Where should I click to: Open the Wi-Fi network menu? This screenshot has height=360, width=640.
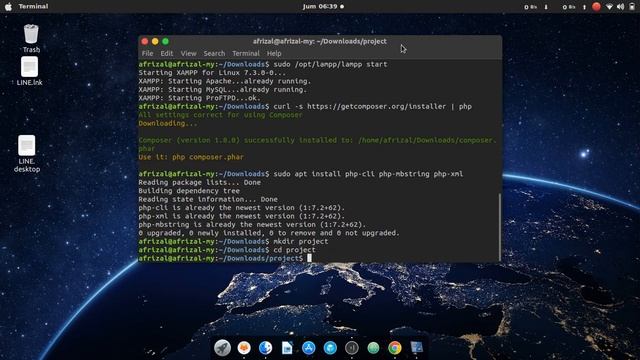(x=609, y=7)
